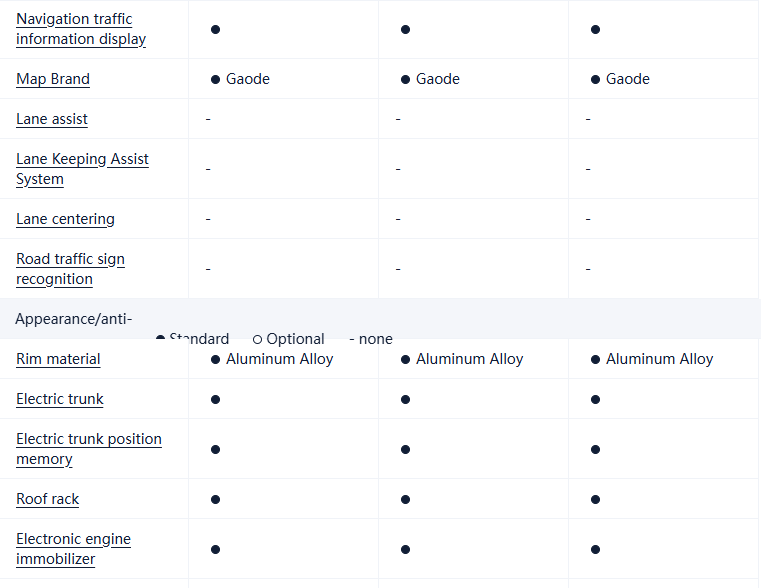Click the Map Brand feature link
The width and height of the screenshot is (768, 588).
(x=53, y=79)
